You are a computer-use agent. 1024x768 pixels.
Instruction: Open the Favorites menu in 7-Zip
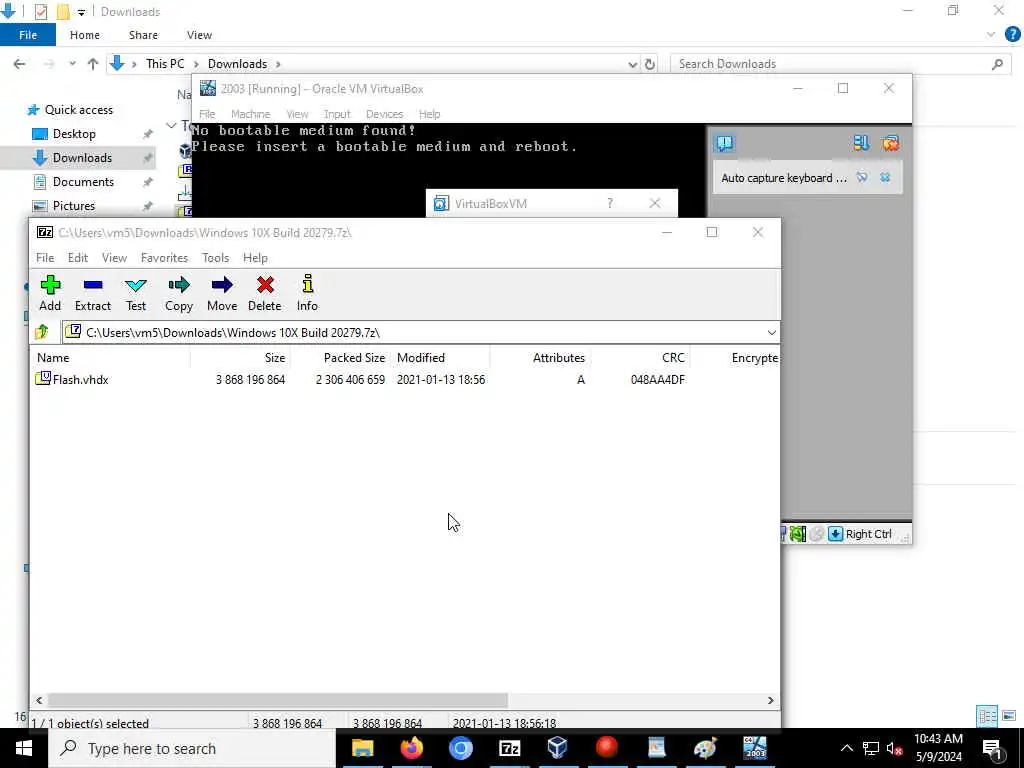pos(165,258)
